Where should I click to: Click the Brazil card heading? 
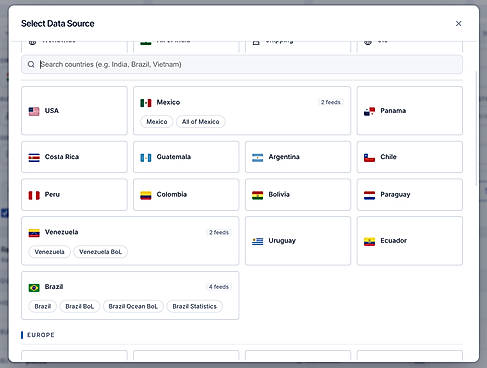54,287
